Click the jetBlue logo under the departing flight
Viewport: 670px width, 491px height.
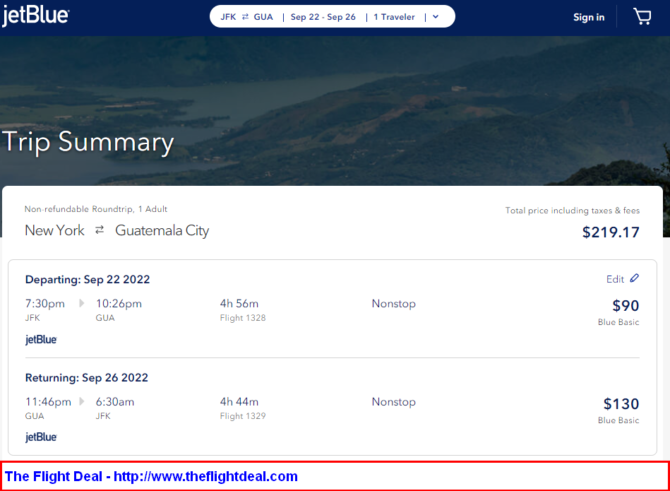coord(41,339)
